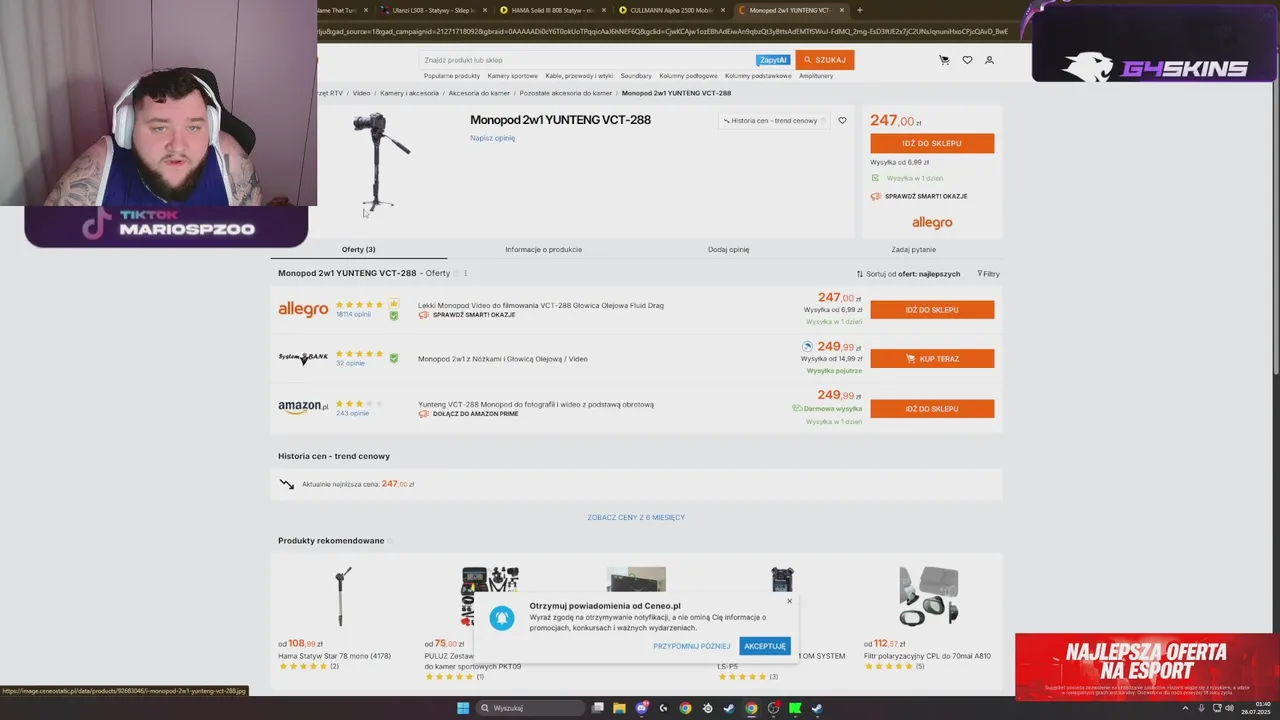This screenshot has width=1280, height=720.
Task: Close the Ceneo notification popup
Action: tap(789, 601)
